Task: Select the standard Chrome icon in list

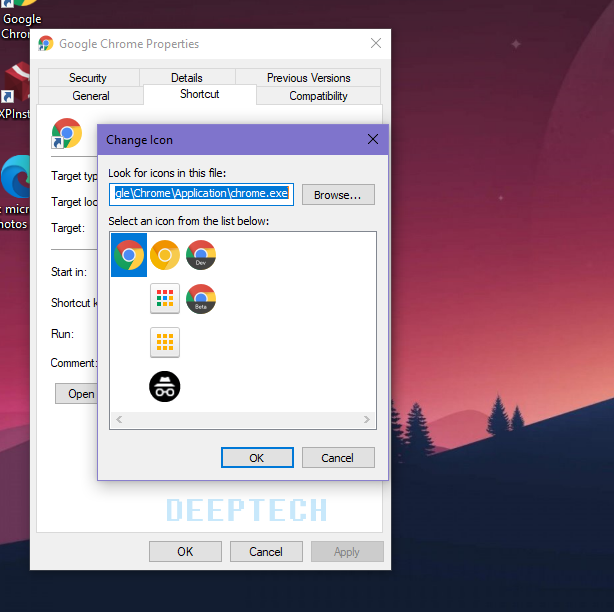Action: (129, 255)
